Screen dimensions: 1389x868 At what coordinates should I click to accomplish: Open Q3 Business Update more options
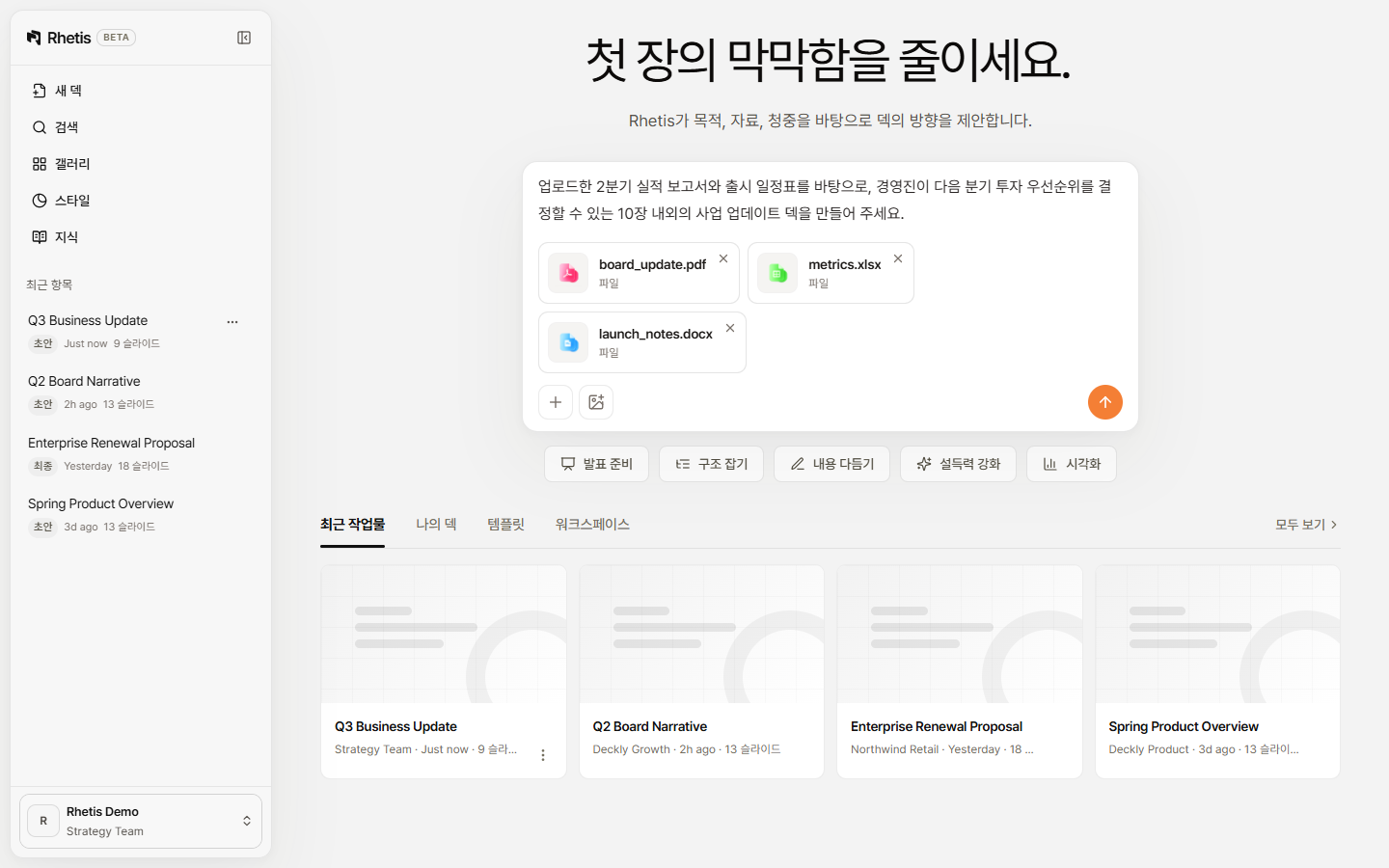tap(232, 322)
